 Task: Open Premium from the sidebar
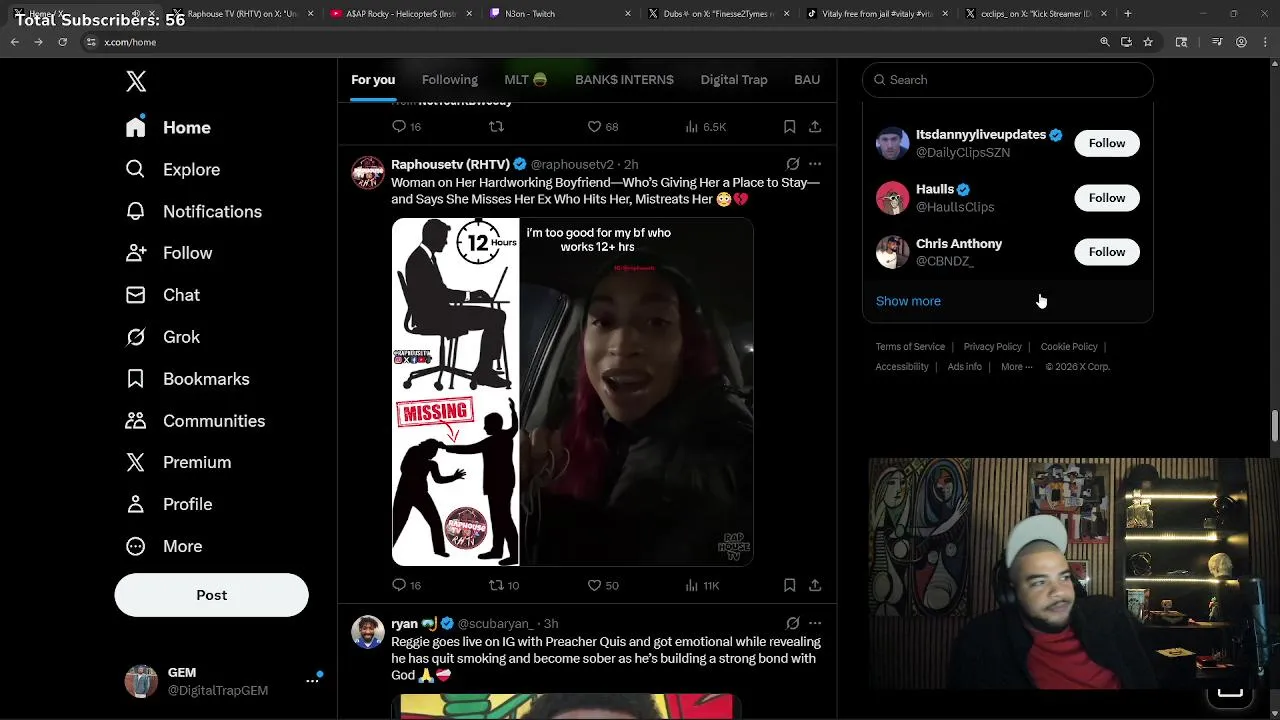click(x=178, y=463)
